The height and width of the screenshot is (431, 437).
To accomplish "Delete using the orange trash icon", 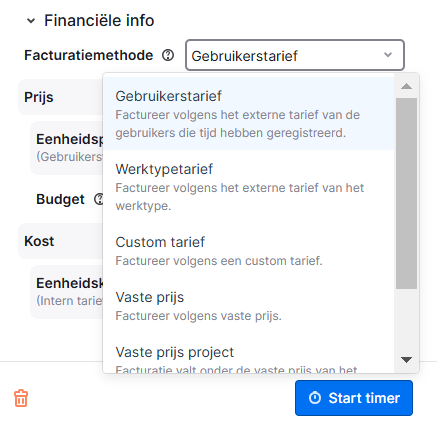I will pyautogui.click(x=21, y=398).
